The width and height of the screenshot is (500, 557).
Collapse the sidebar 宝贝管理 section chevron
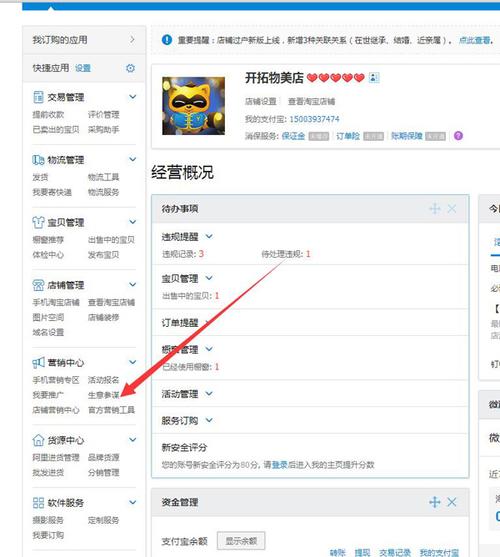click(132, 222)
